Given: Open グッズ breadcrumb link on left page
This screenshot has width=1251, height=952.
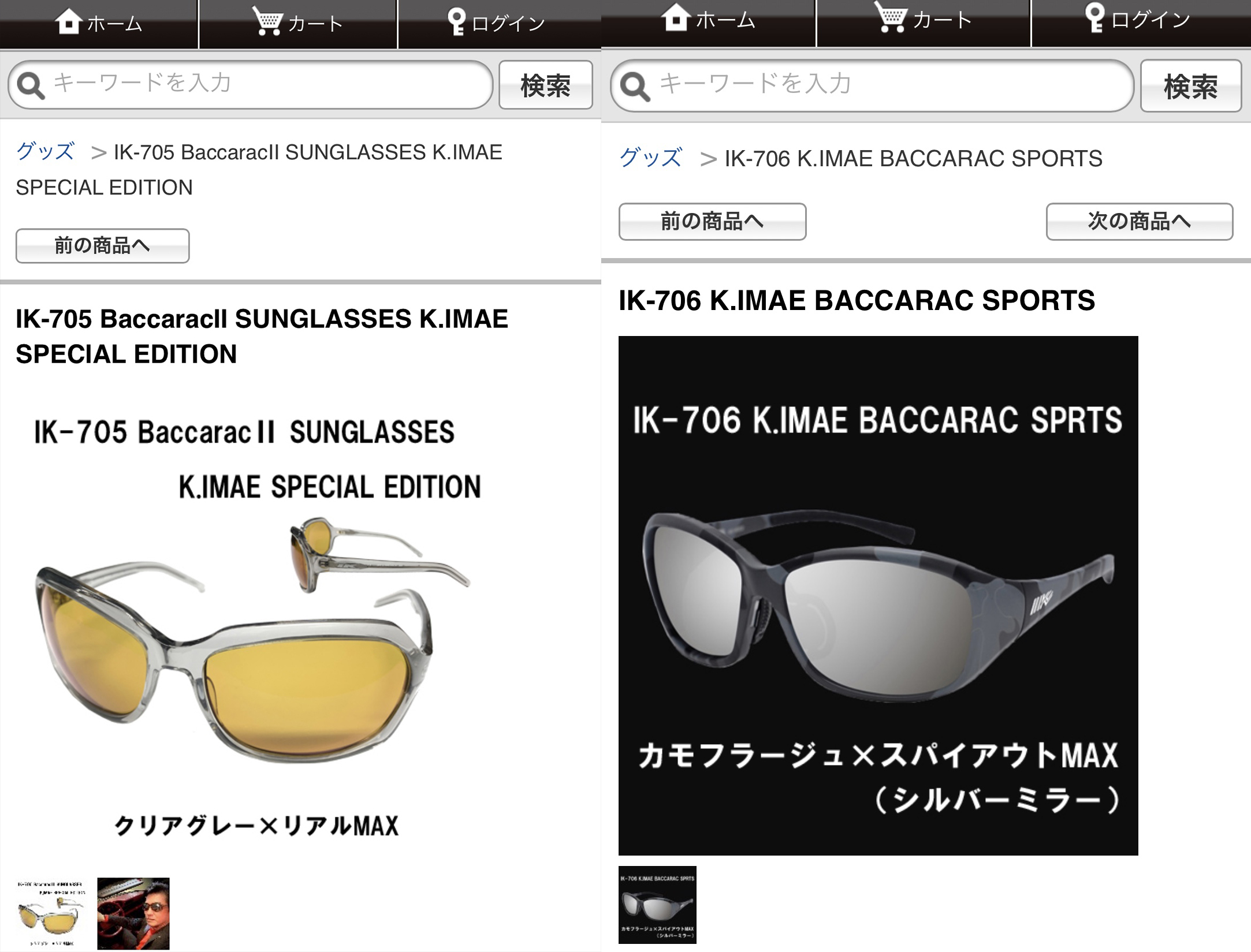Looking at the screenshot, I should 45,152.
